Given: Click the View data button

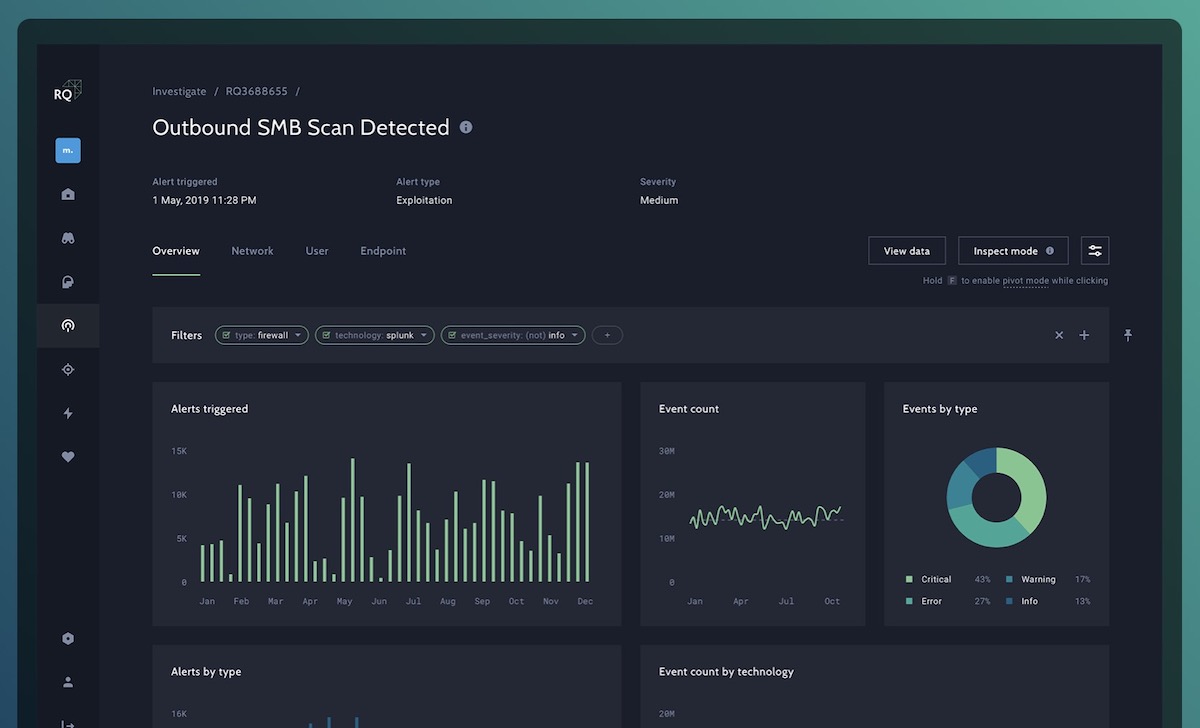Looking at the screenshot, I should [x=907, y=251].
